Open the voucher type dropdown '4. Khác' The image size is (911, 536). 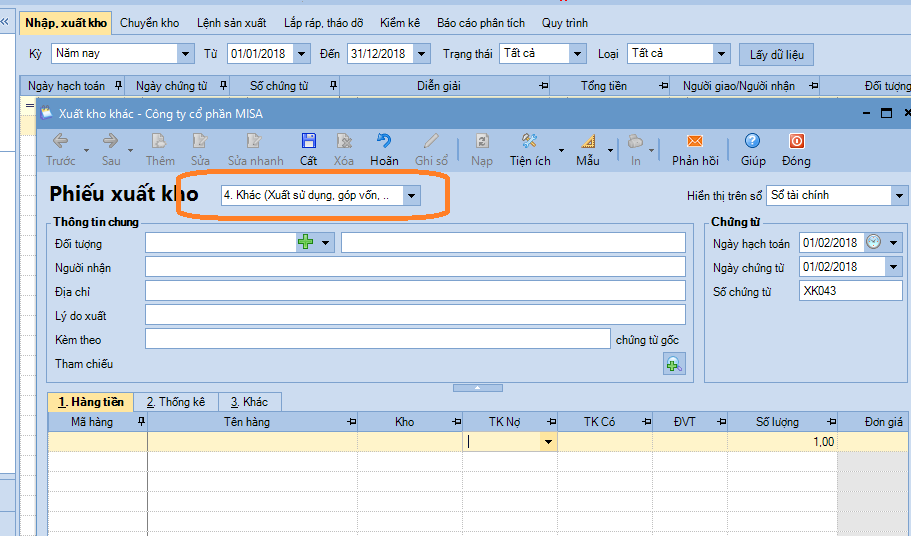[411, 196]
